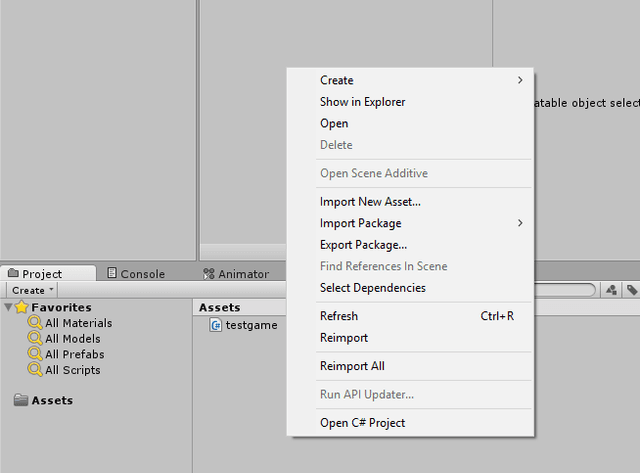Choose Show in Explorer from context menu
Image resolution: width=640 pixels, height=473 pixels.
(362, 102)
